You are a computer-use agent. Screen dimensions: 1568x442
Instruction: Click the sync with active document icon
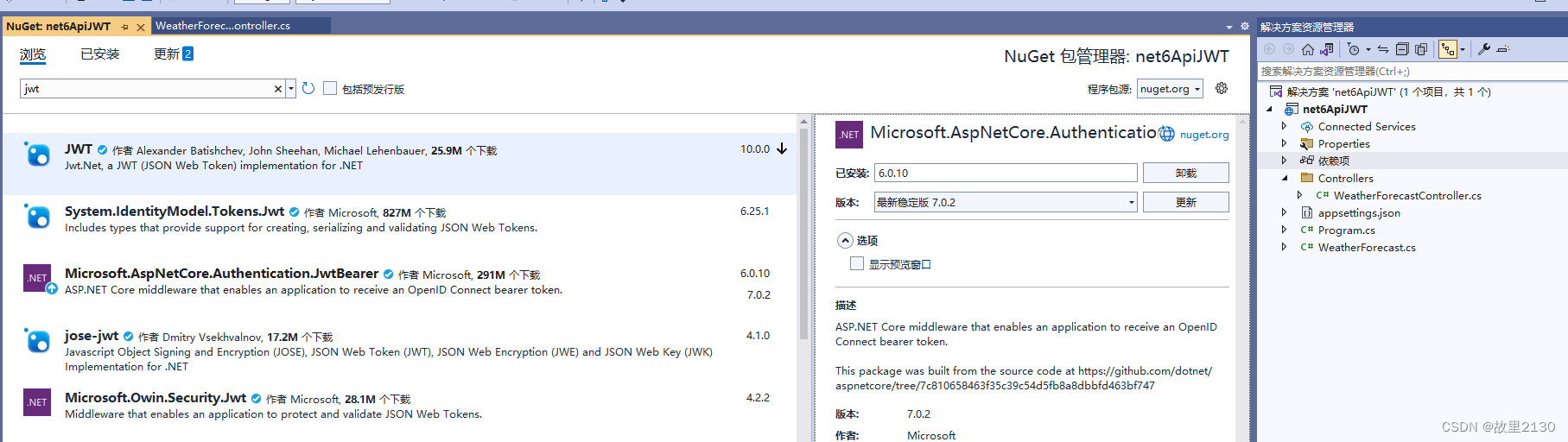(1383, 49)
